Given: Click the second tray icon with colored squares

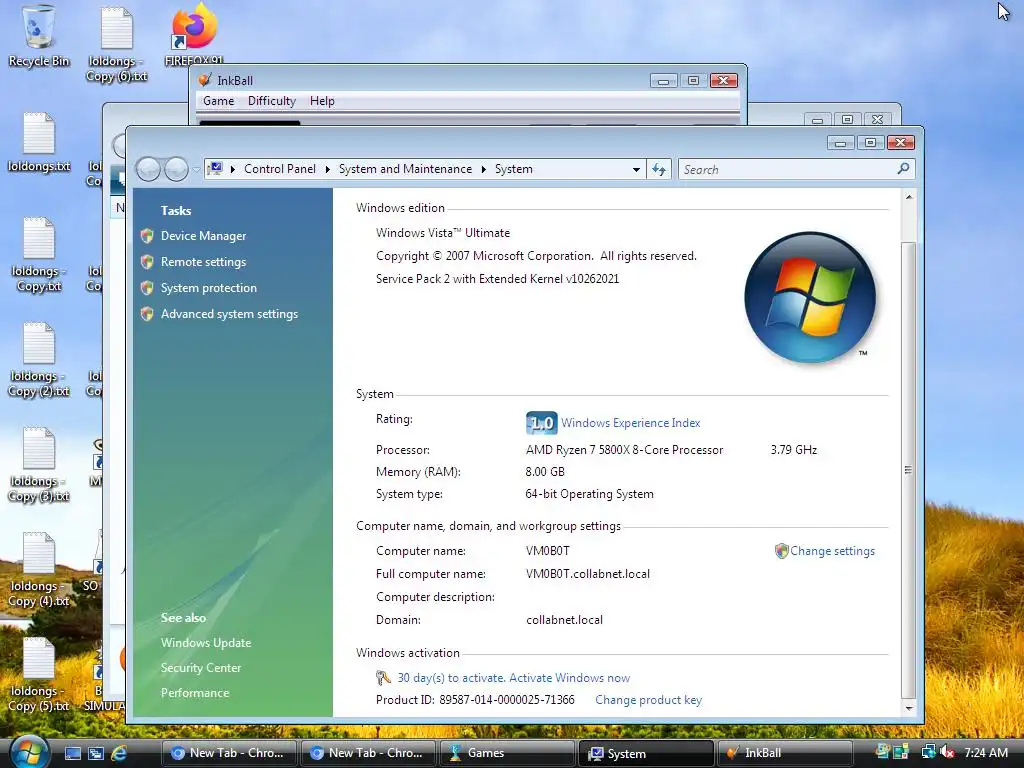Looking at the screenshot, I should coord(901,752).
